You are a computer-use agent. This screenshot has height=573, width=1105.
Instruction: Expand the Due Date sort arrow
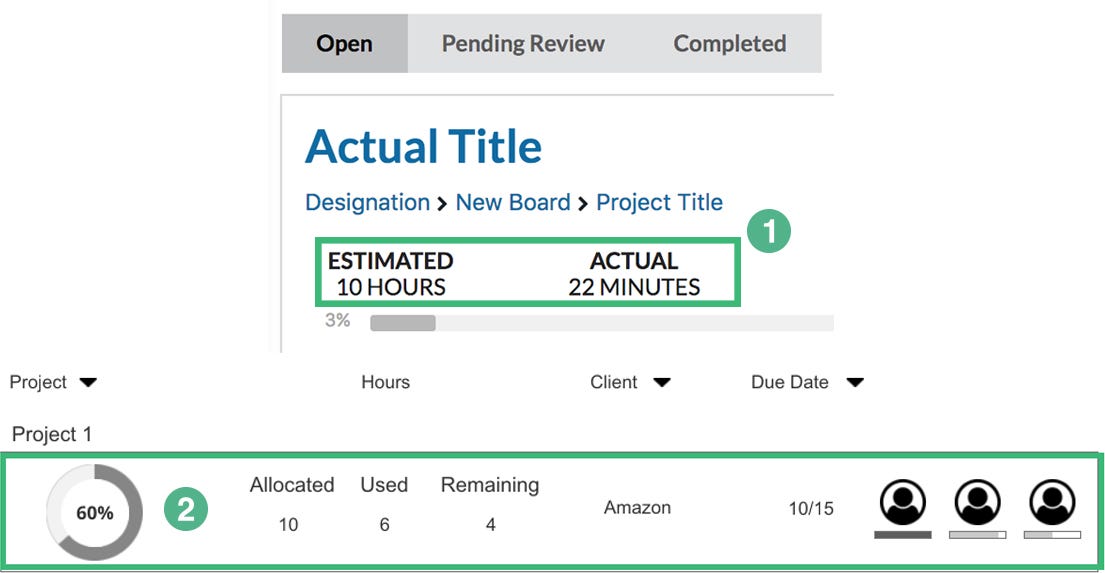pyautogui.click(x=854, y=382)
